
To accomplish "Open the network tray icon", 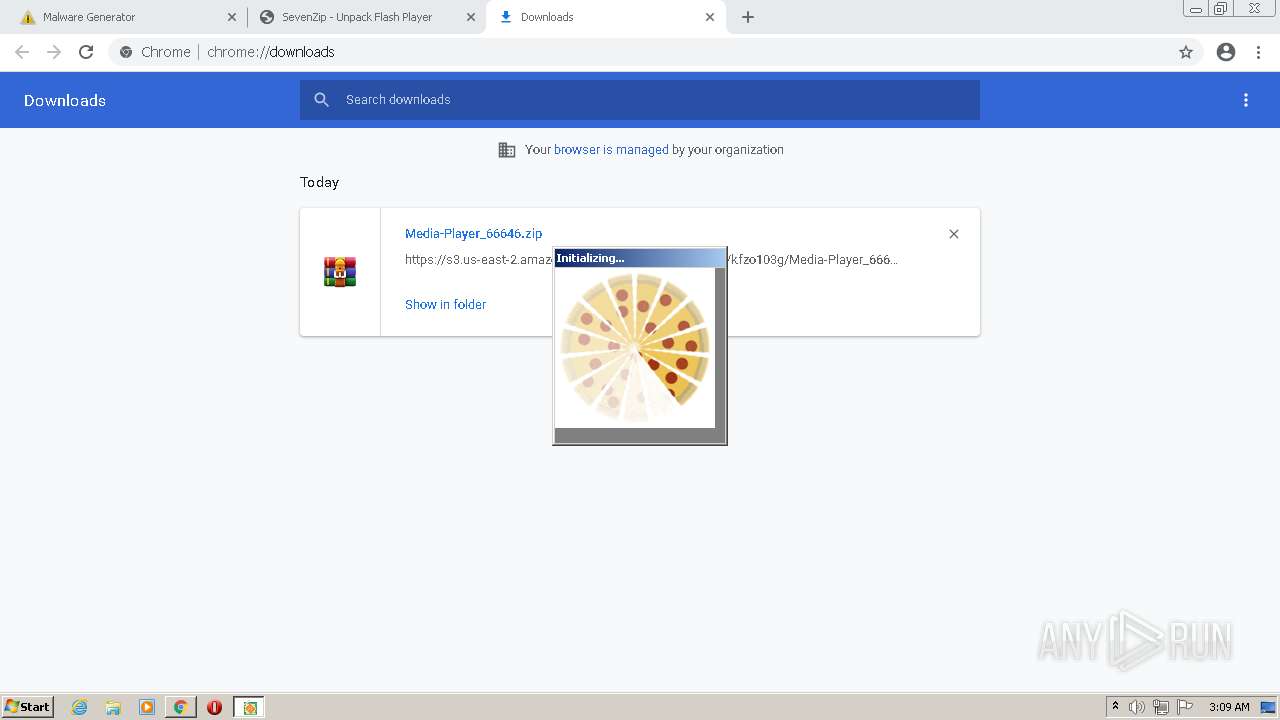I will pos(1161,707).
